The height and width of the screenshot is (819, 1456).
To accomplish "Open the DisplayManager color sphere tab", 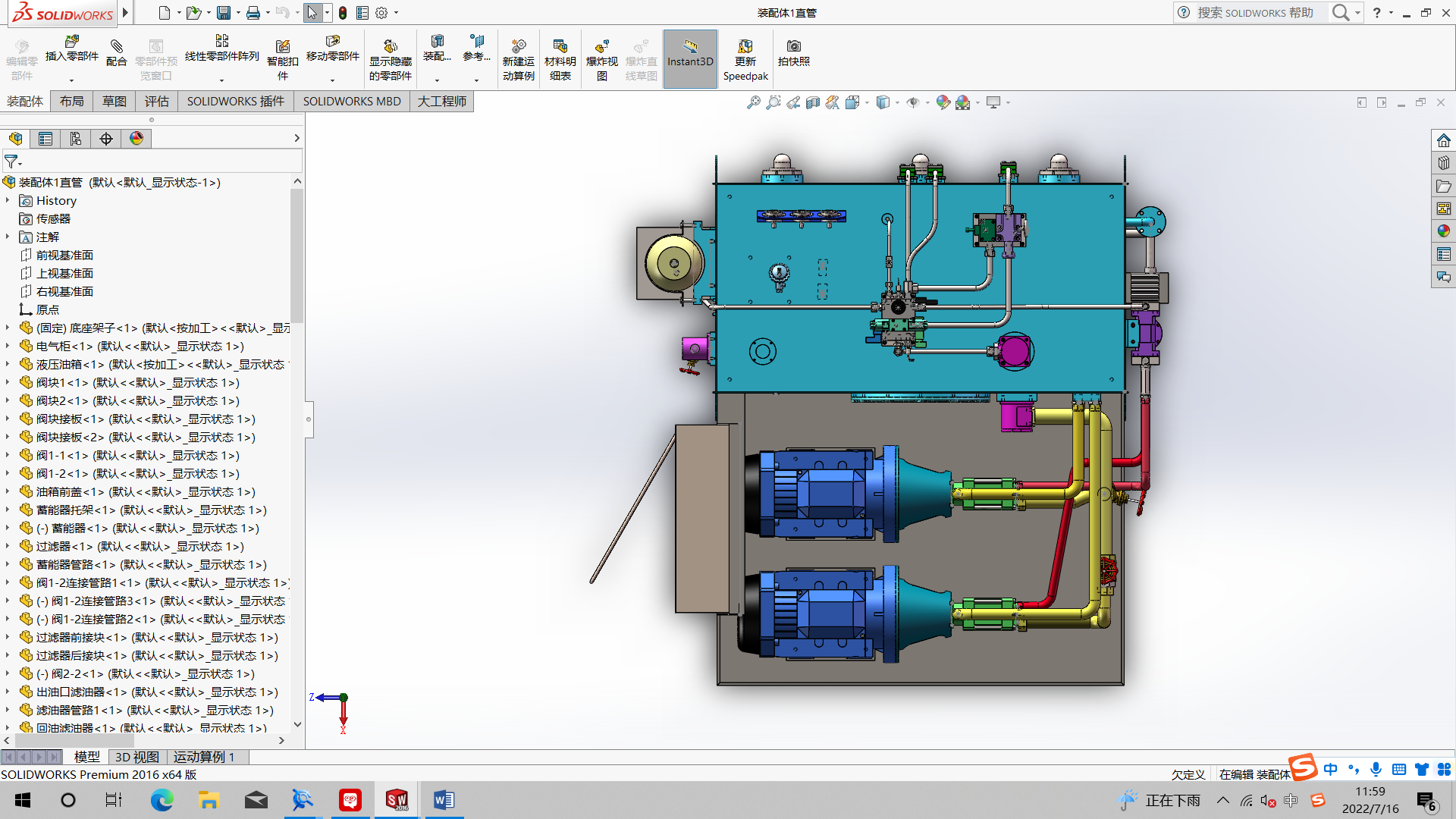I will coord(136,139).
